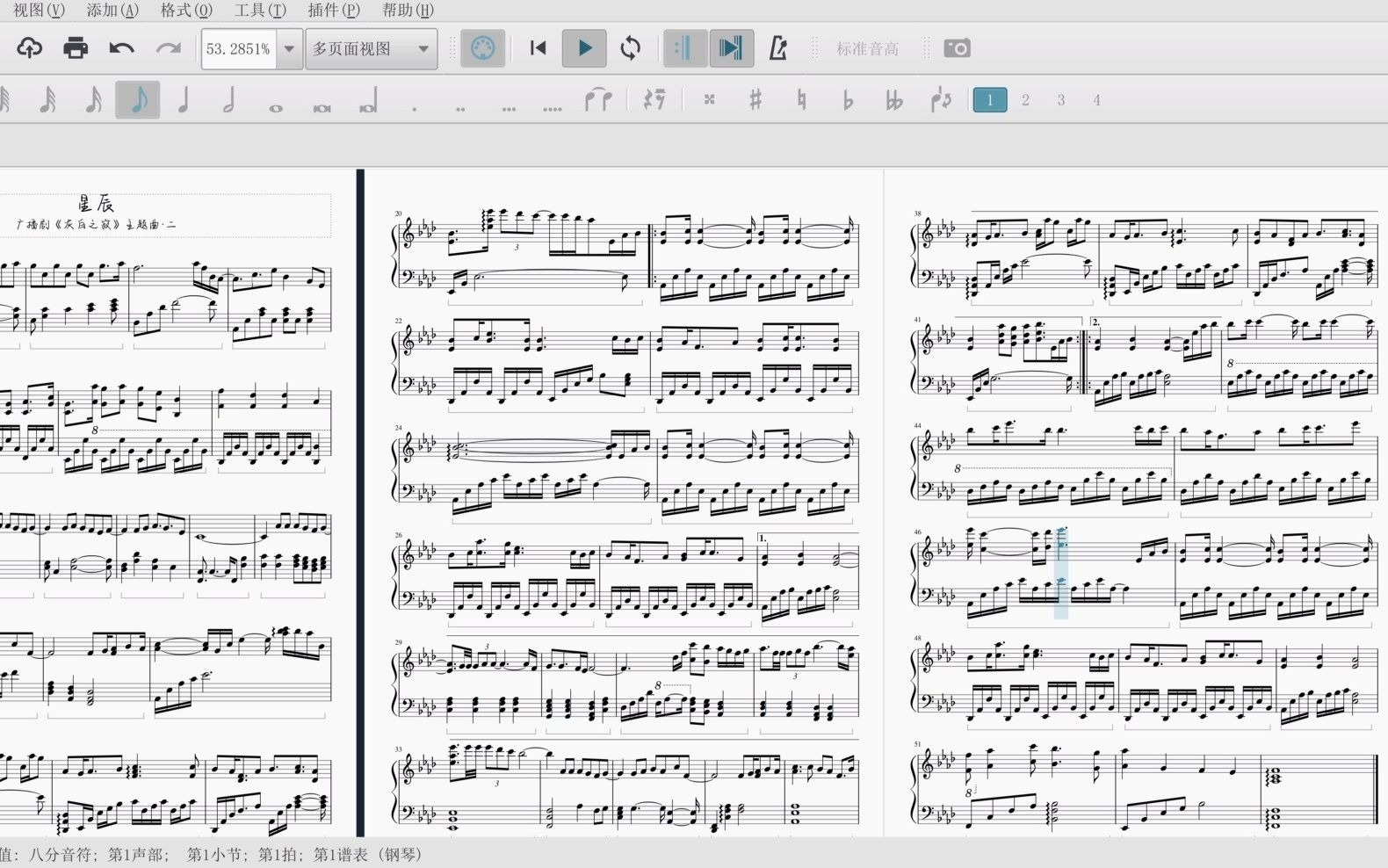Toggle loop playback

click(x=630, y=48)
